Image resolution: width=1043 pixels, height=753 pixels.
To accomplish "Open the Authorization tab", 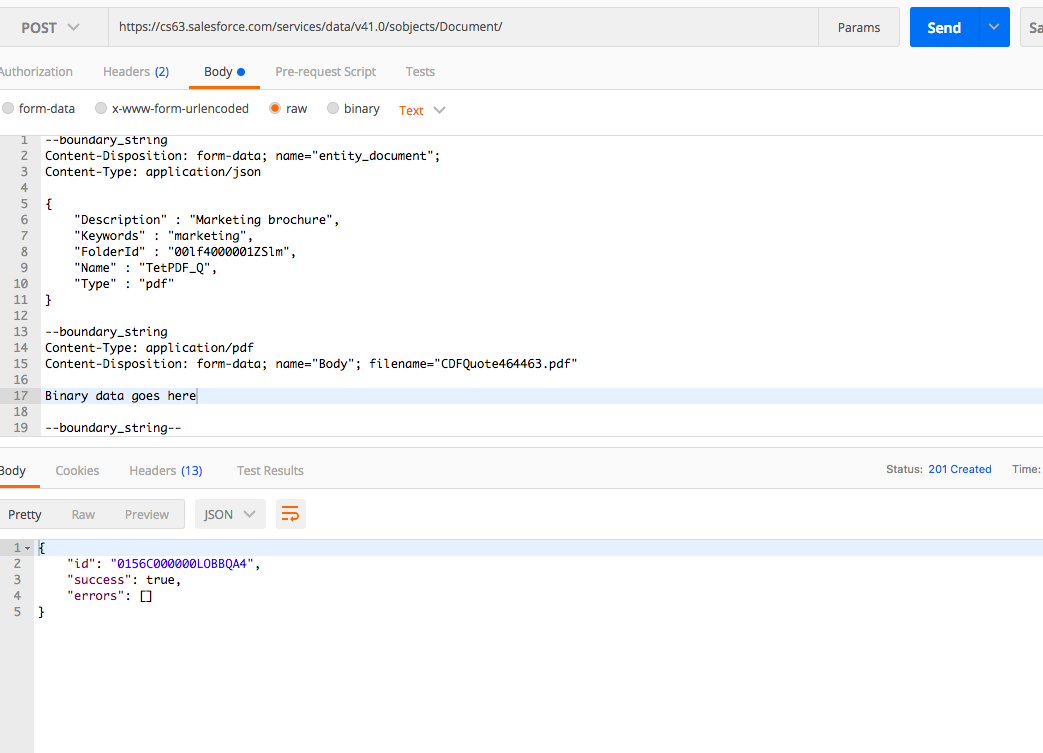I will point(36,71).
